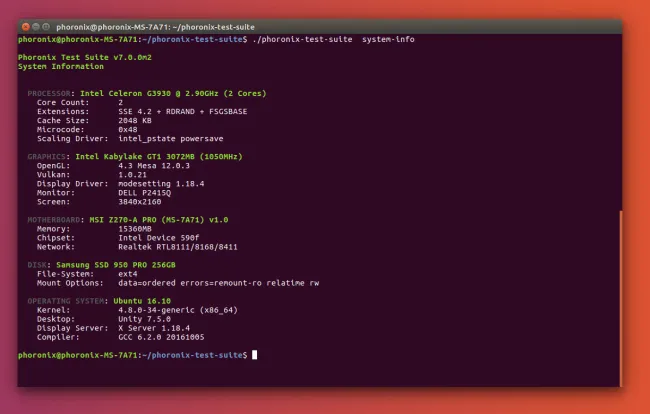Click 'Intel Device 590f' chipset value

click(159, 238)
